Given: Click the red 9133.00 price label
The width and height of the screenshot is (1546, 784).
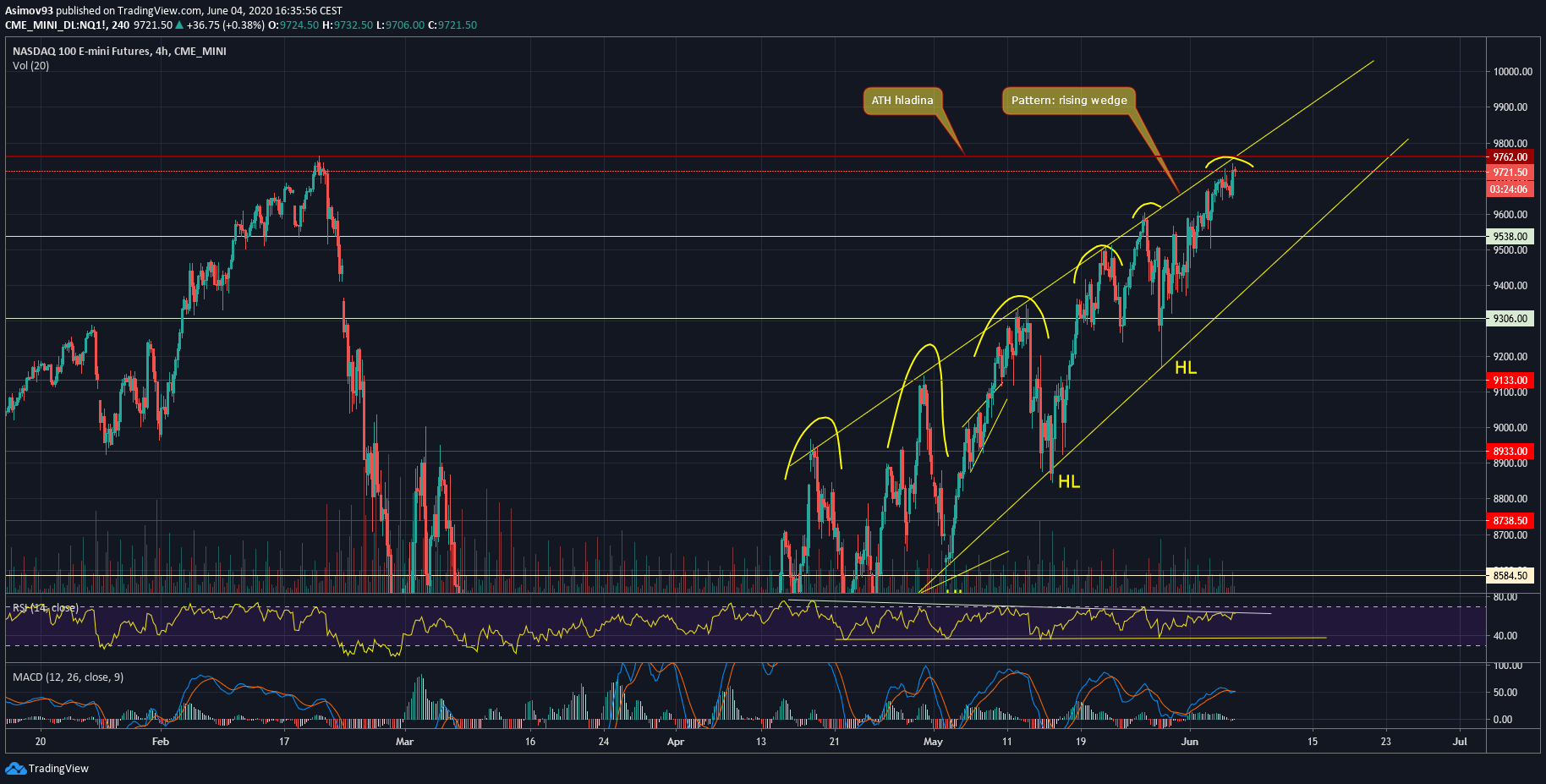Looking at the screenshot, I should tap(1510, 381).
